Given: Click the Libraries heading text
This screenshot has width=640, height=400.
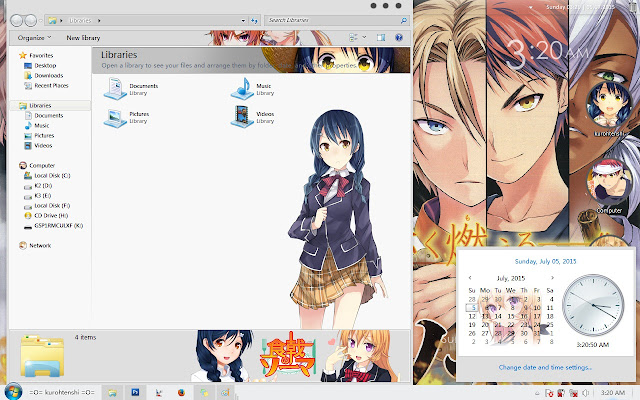Looking at the screenshot, I should 119,55.
